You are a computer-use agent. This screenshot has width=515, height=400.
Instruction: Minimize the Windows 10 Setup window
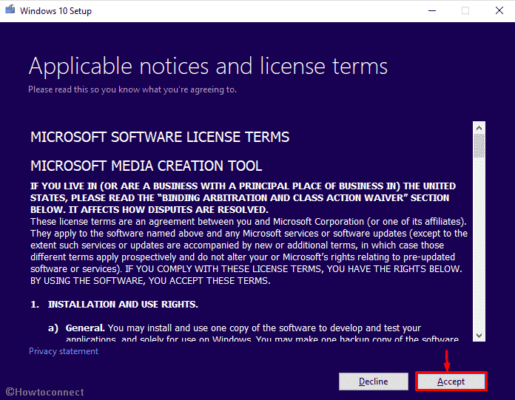(432, 11)
